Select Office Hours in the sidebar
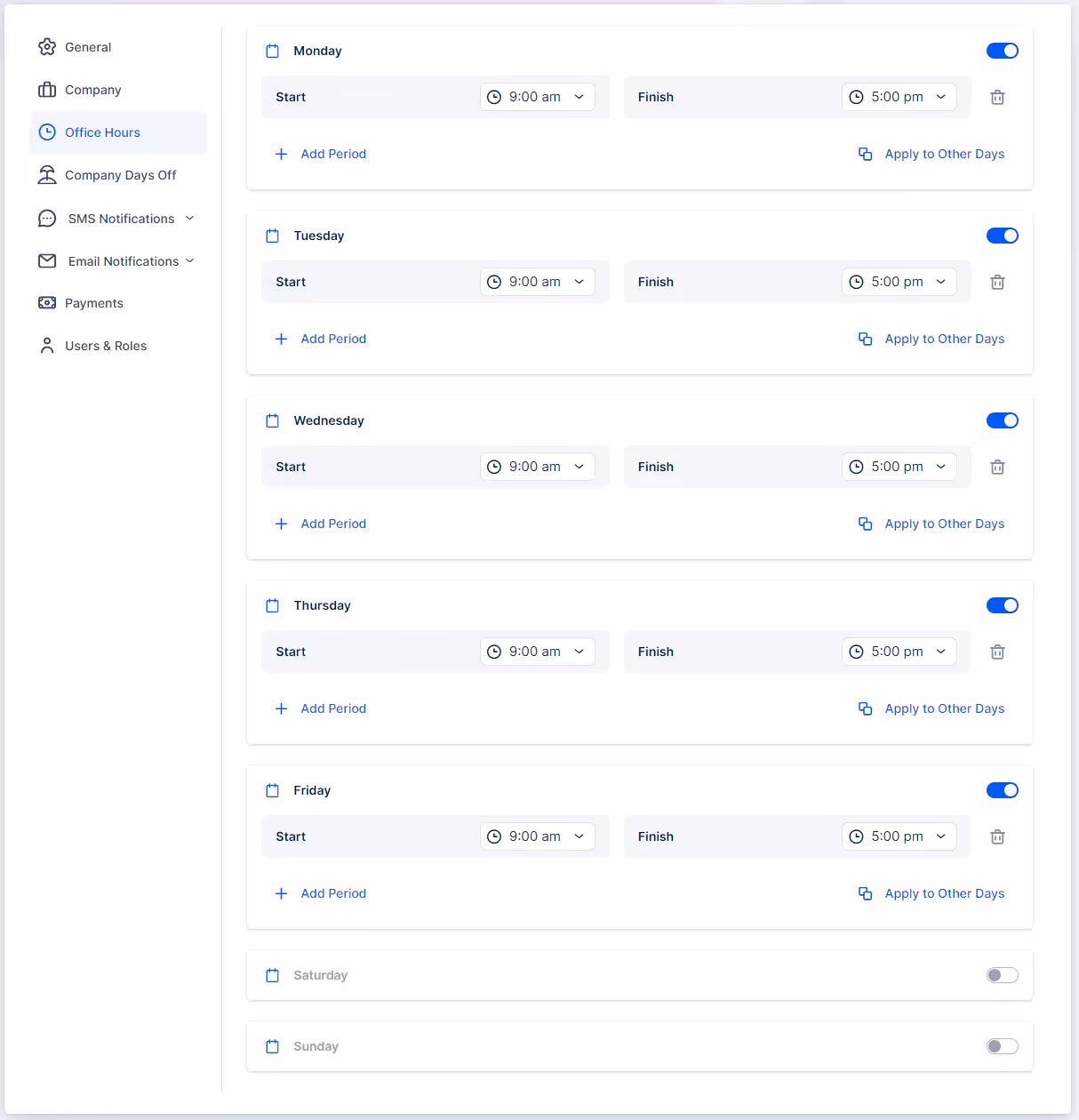Image resolution: width=1079 pixels, height=1120 pixels. (x=118, y=132)
